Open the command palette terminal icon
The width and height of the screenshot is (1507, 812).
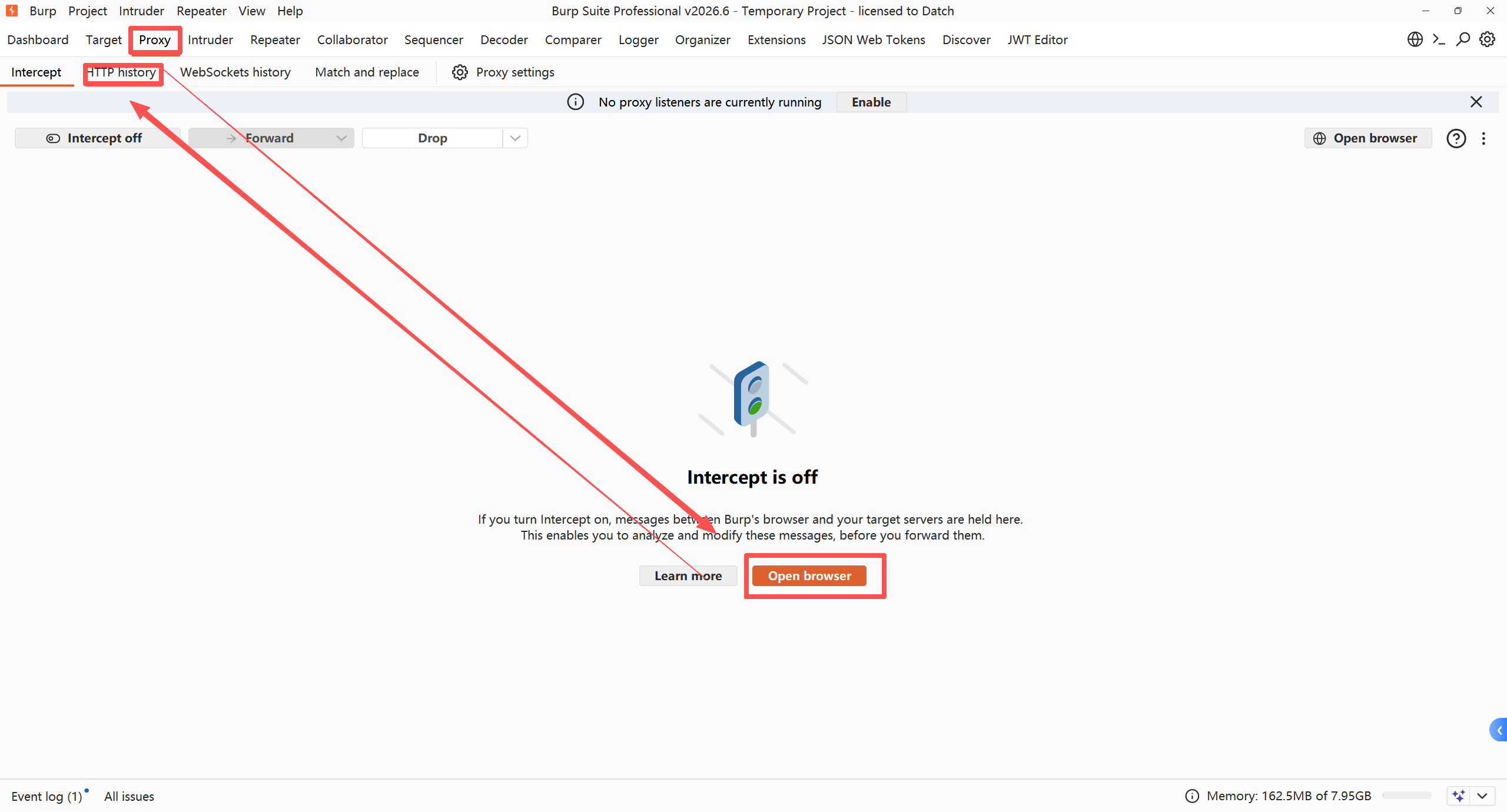pos(1439,39)
